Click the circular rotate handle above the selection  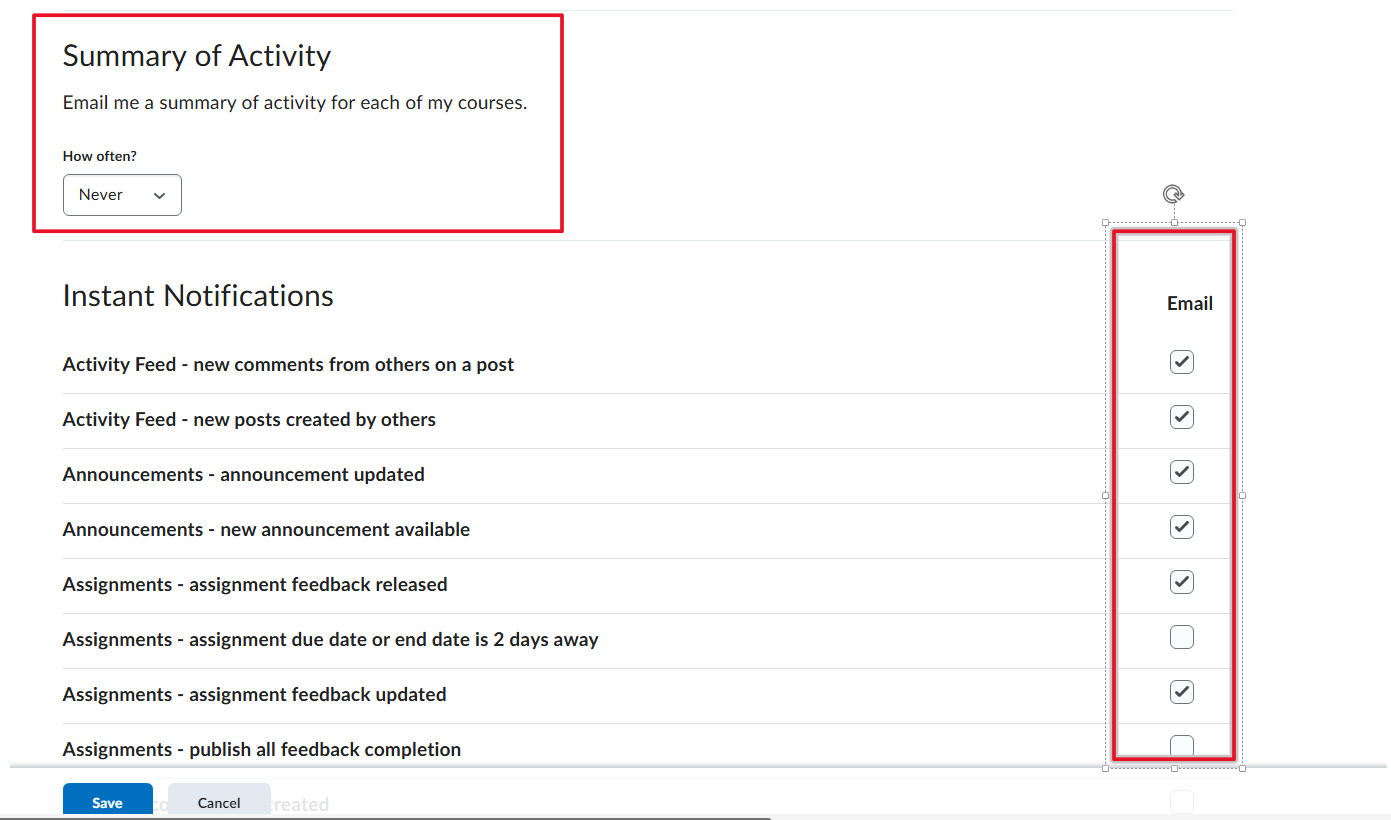1174,194
